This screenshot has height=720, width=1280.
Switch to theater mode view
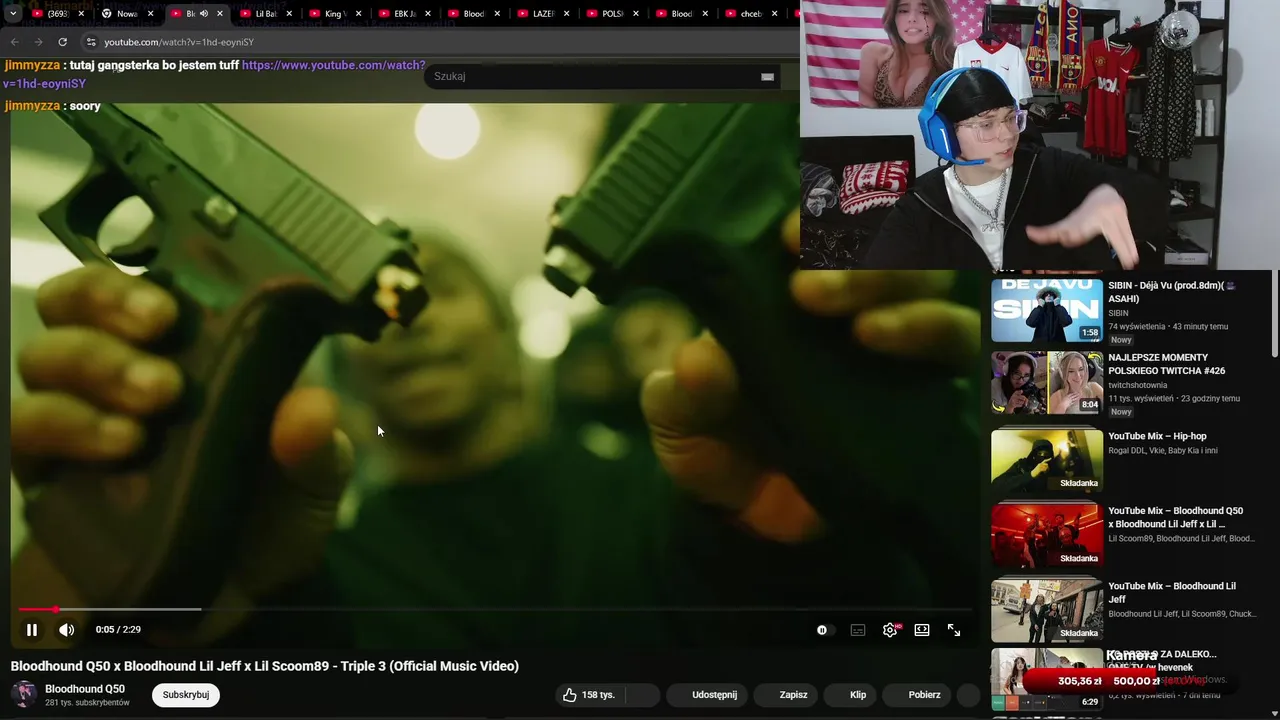[x=922, y=630]
